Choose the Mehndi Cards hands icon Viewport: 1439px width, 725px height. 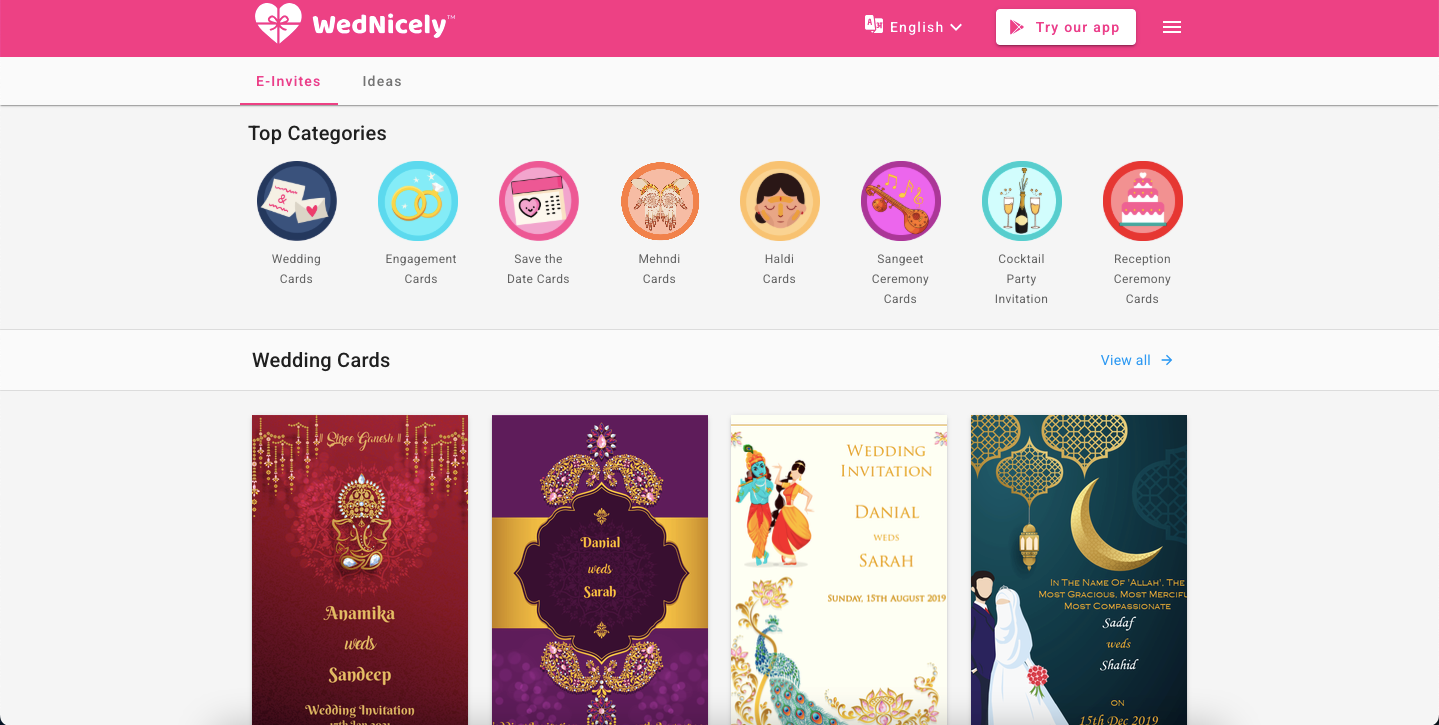coord(660,201)
